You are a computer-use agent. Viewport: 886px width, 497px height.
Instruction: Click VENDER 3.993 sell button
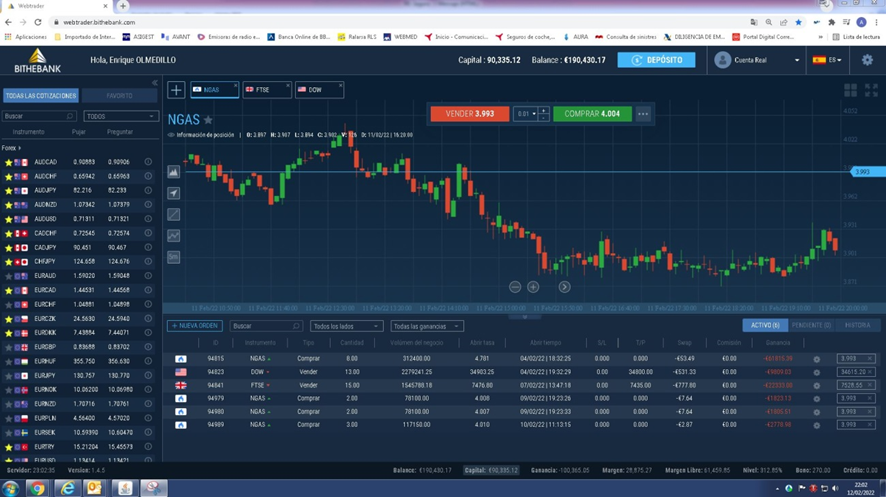[470, 114]
